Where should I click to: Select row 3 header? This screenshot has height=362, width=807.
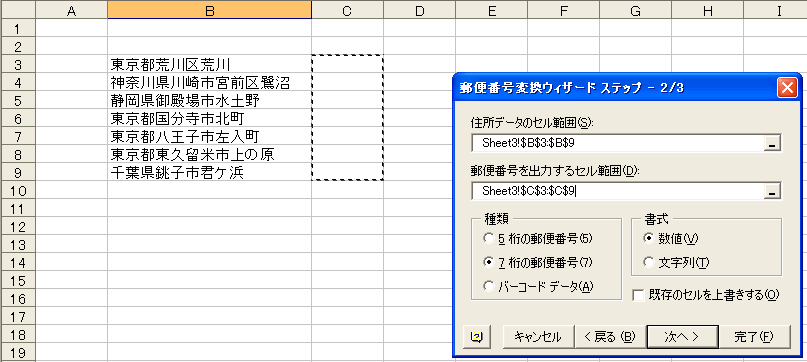pos(18,64)
